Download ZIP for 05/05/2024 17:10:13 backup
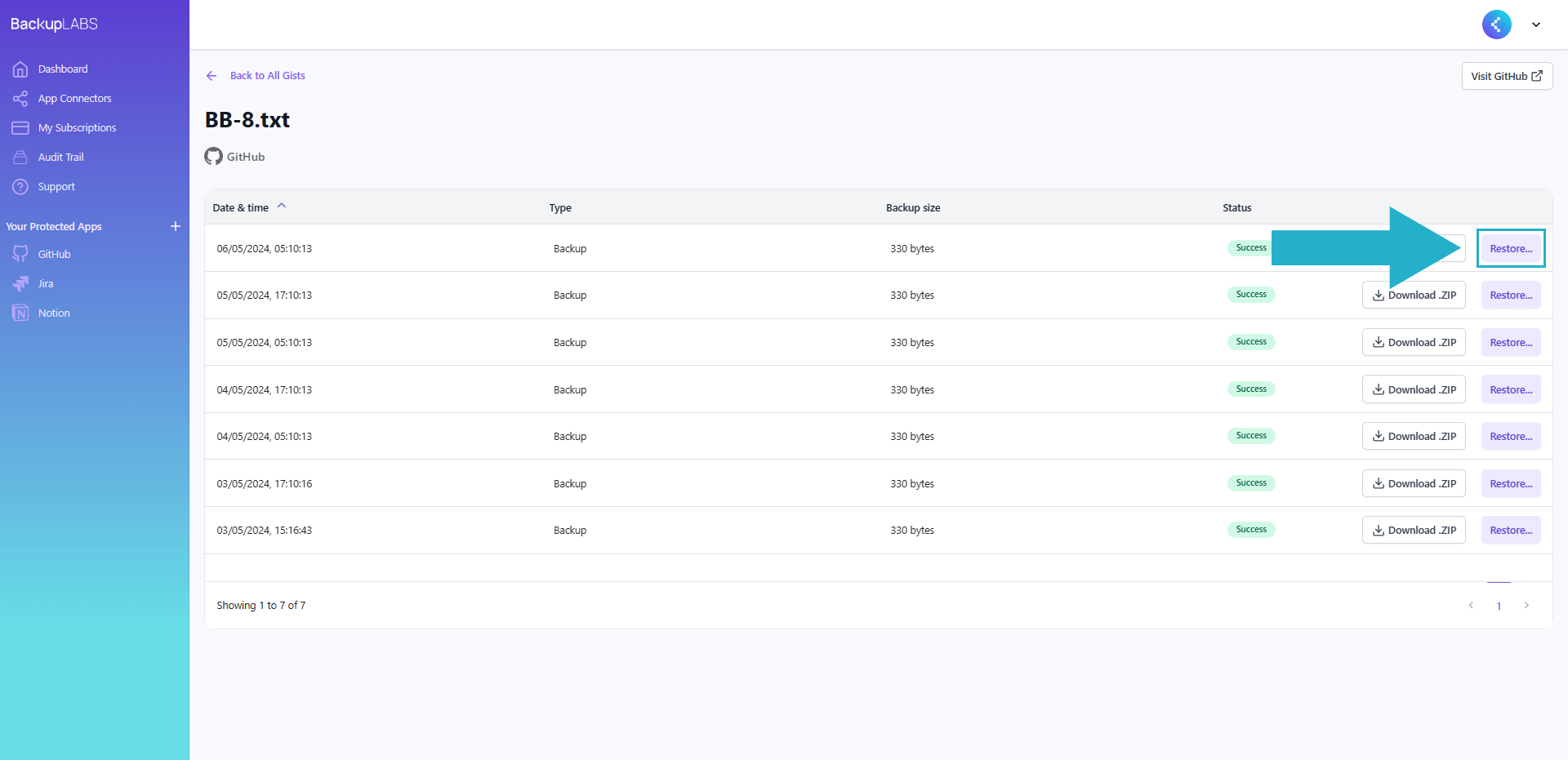This screenshot has width=1568, height=760. point(1414,296)
